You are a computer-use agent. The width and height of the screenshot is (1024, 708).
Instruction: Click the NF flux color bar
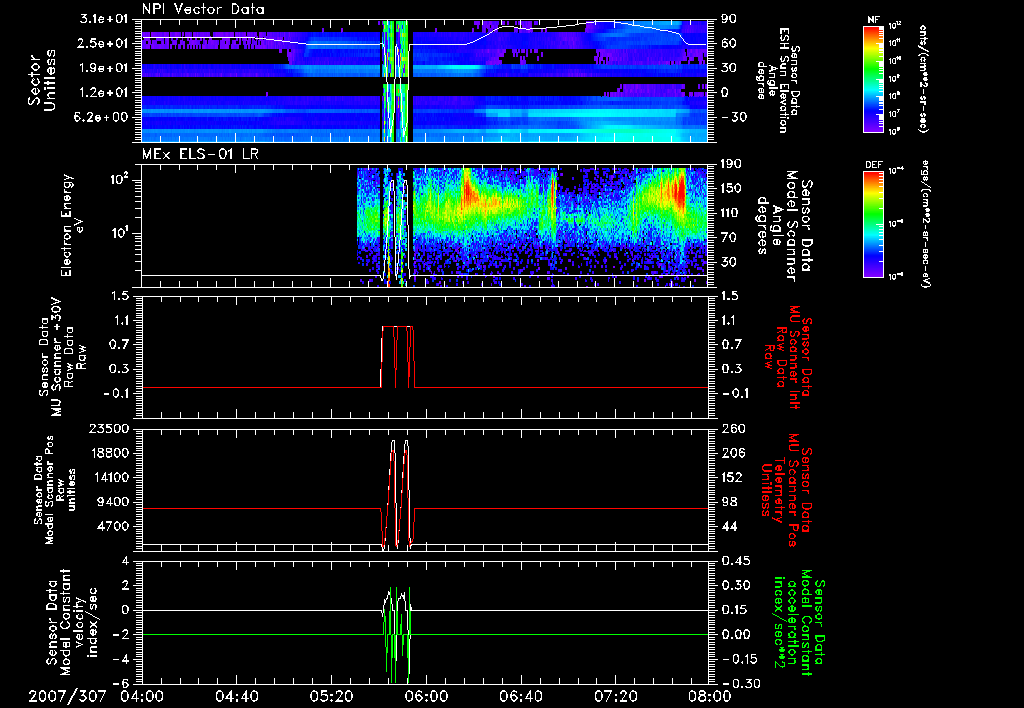(x=874, y=78)
